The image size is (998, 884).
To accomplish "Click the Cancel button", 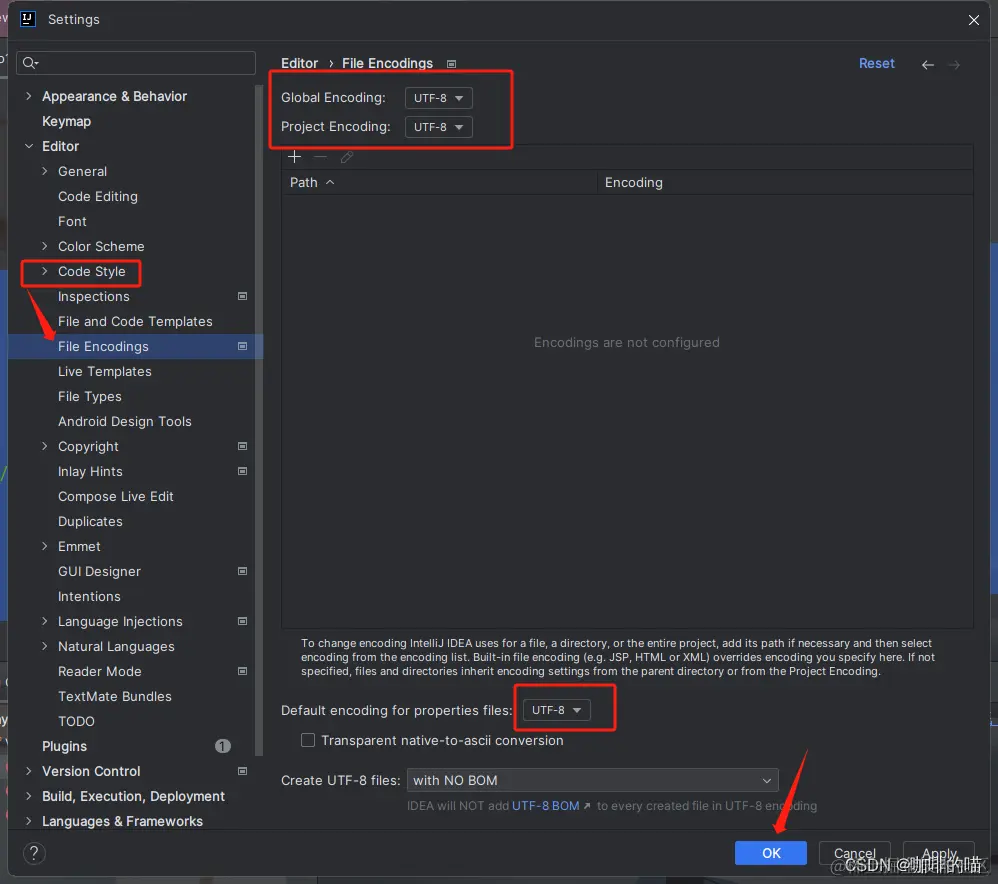I will tap(854, 853).
